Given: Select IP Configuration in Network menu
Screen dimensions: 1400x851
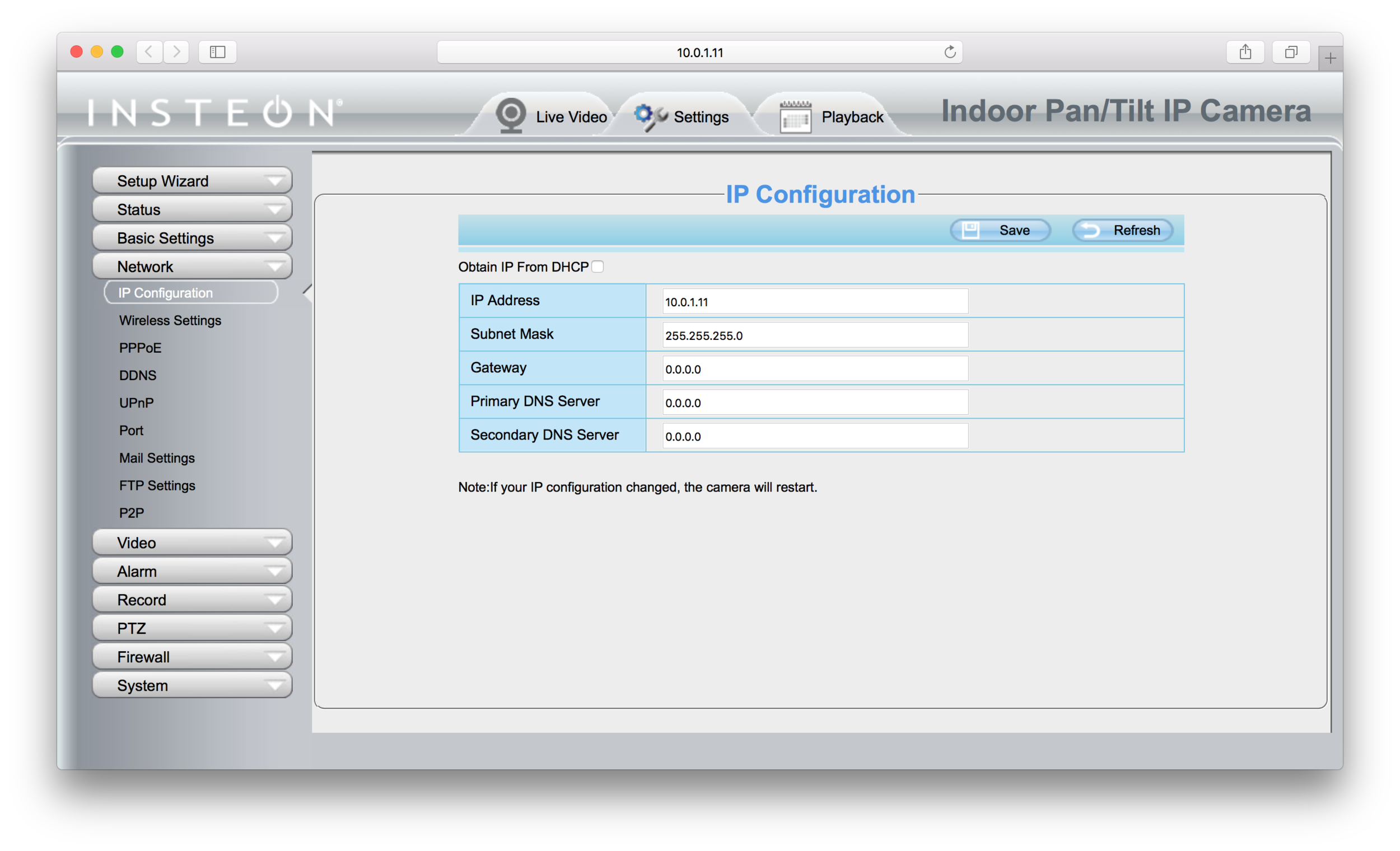Looking at the screenshot, I should click(x=191, y=293).
